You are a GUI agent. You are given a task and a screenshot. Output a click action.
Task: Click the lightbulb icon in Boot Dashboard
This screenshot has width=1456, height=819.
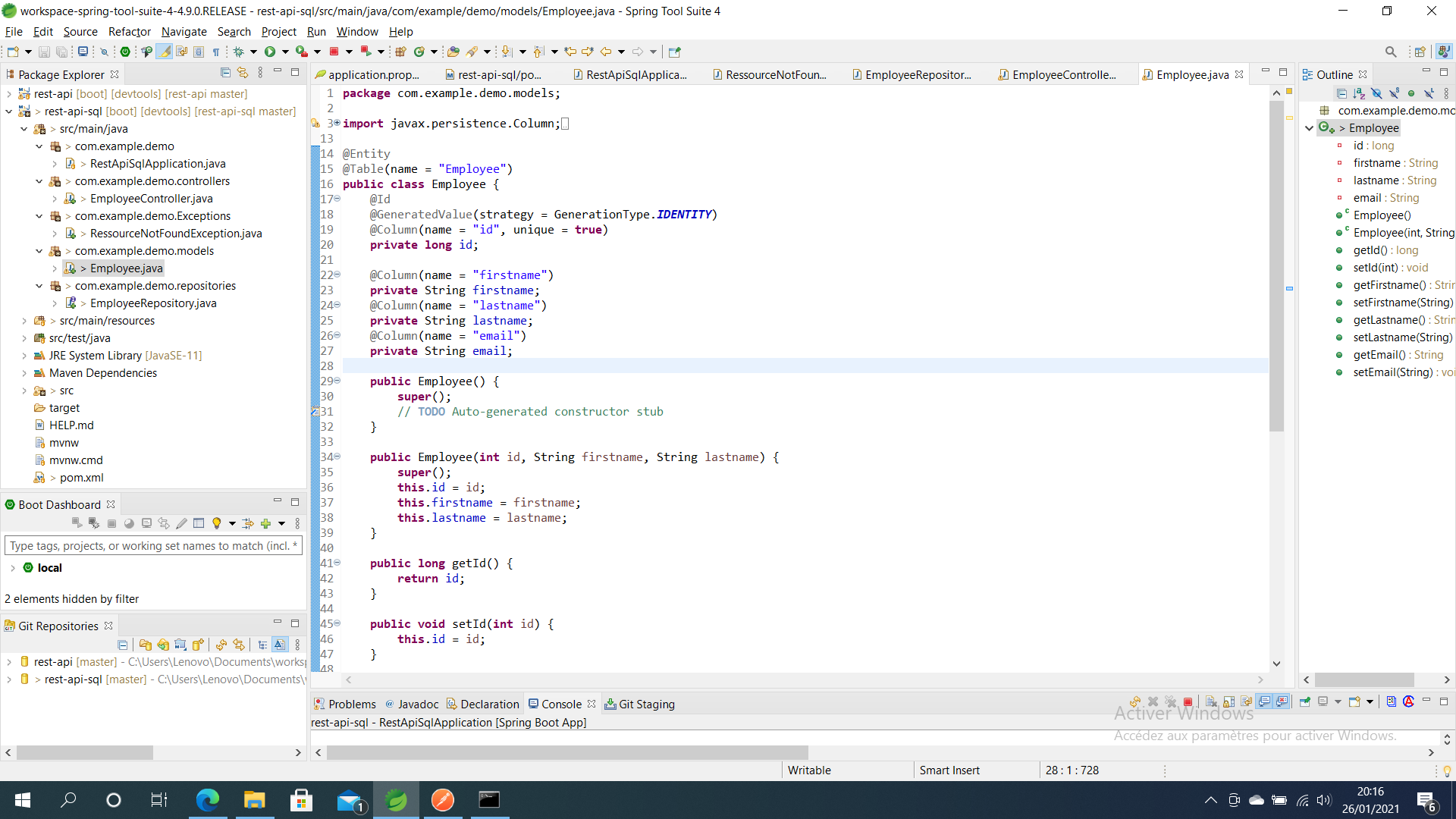click(x=217, y=523)
